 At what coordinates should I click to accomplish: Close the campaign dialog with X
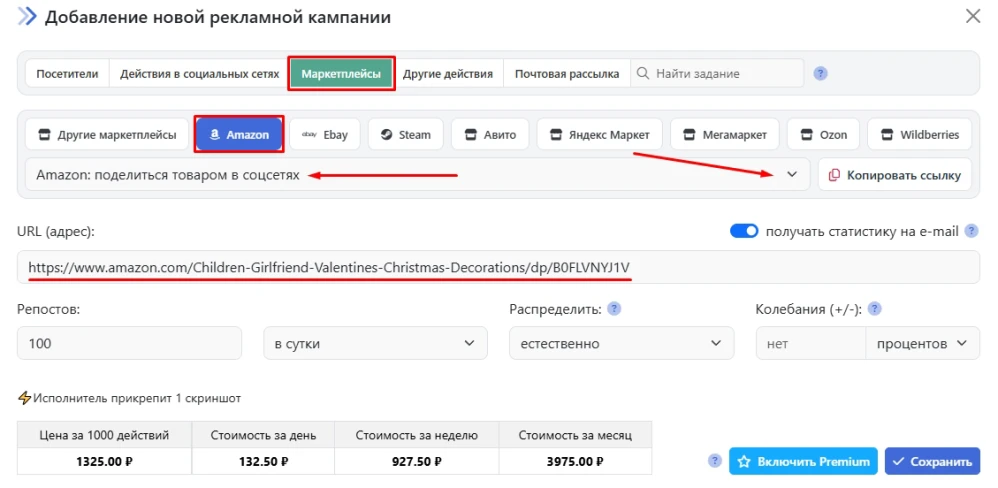click(973, 17)
